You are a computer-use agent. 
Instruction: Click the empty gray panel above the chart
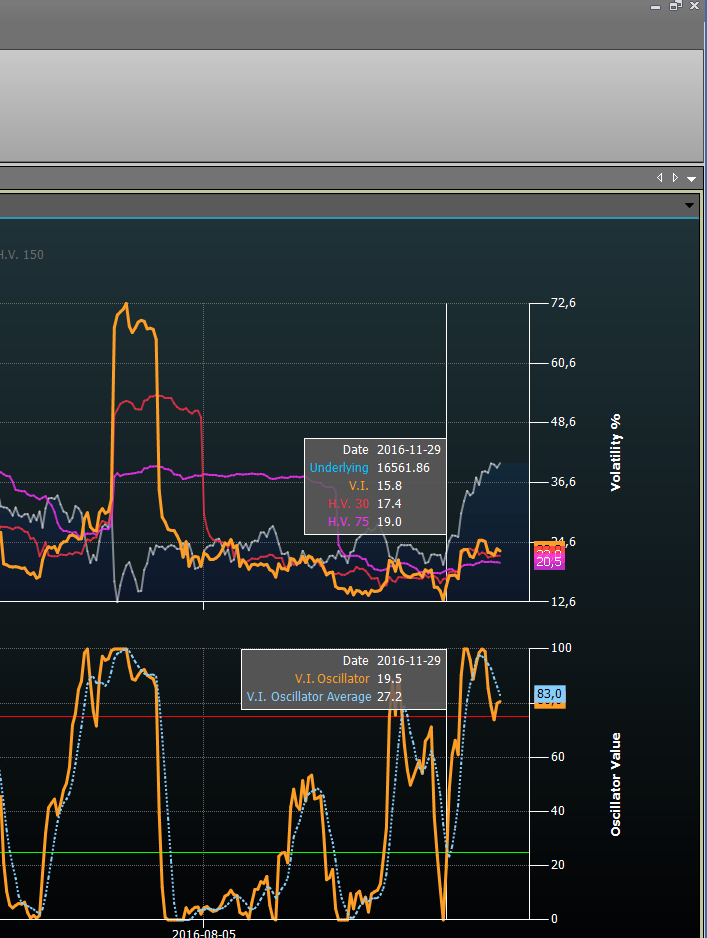point(351,105)
